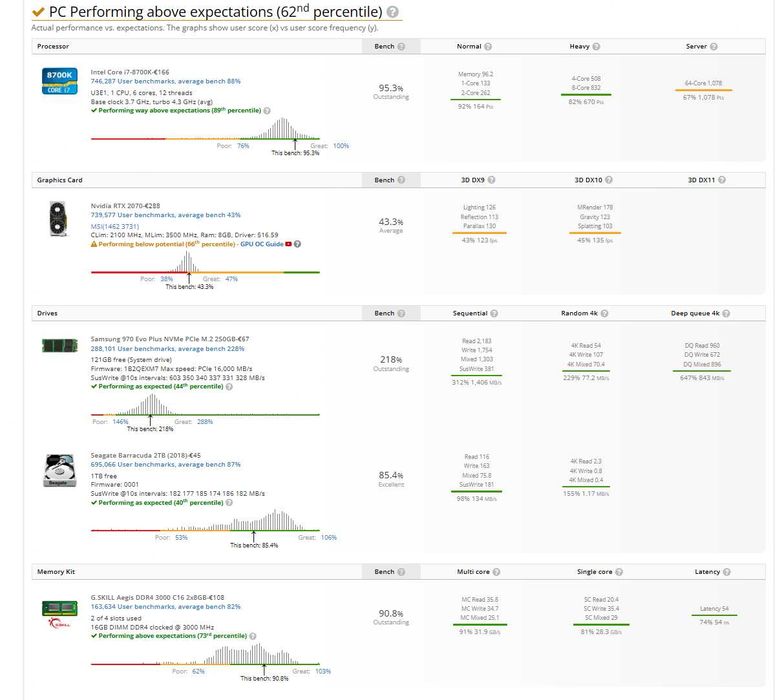Open the GPU OC Guide link

click(x=262, y=244)
